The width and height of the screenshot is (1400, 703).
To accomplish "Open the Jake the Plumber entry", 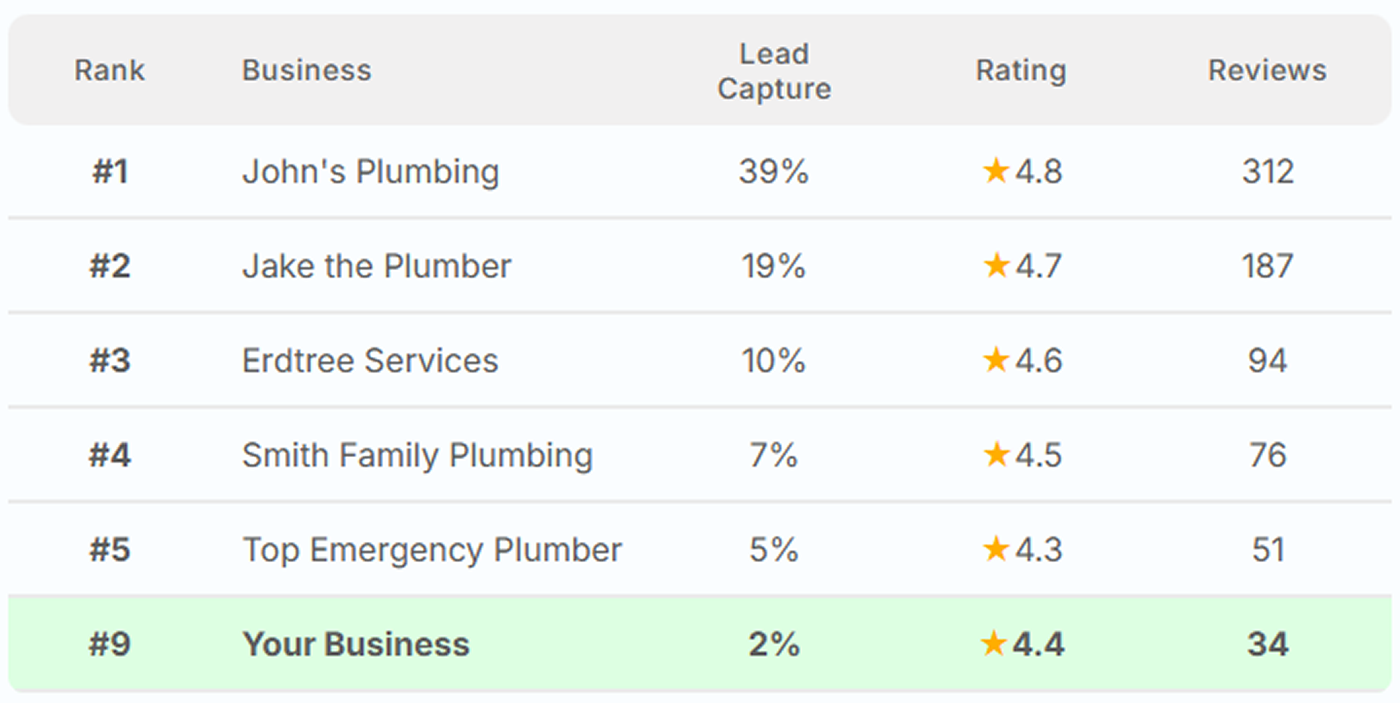I will tap(376, 266).
